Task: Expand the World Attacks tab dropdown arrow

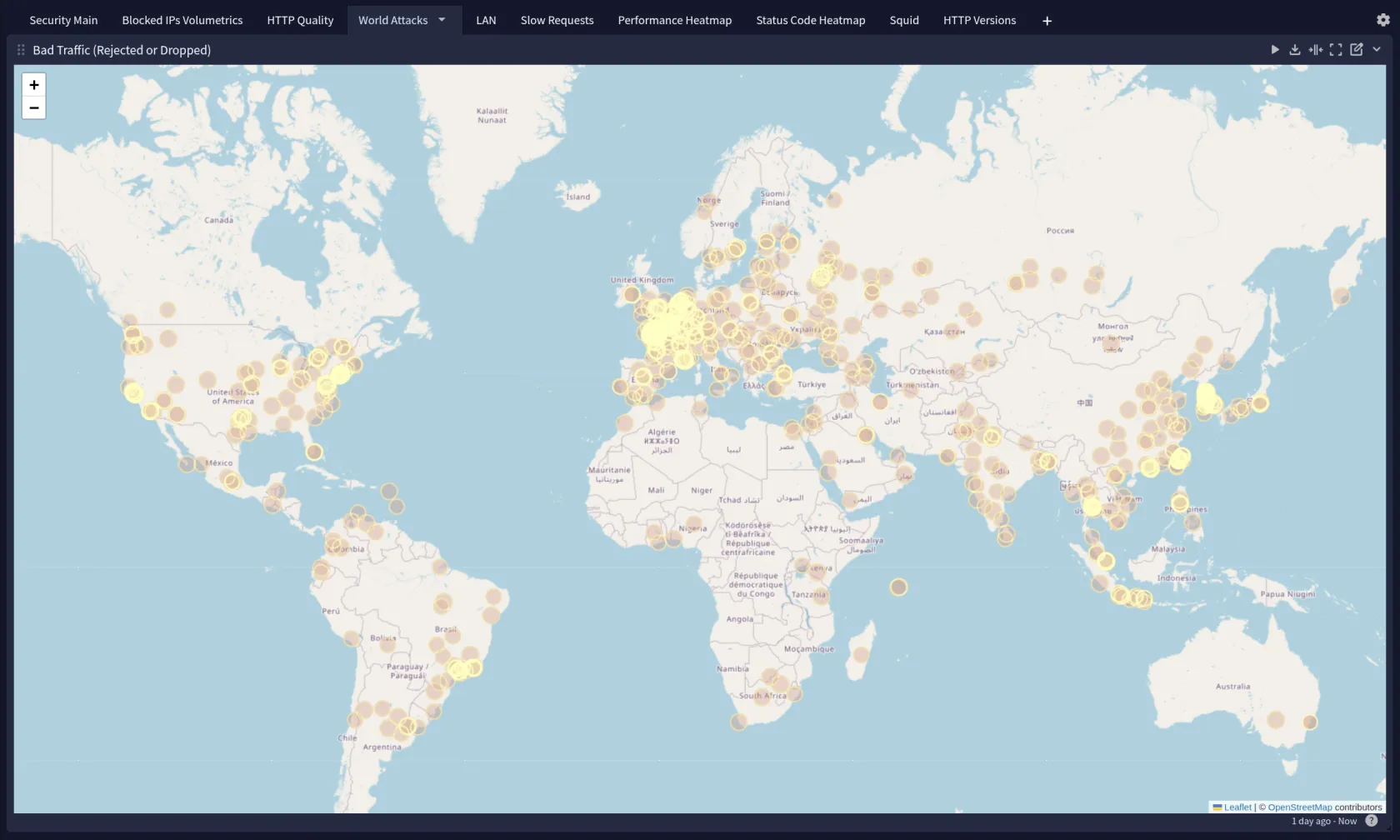Action: 442,20
